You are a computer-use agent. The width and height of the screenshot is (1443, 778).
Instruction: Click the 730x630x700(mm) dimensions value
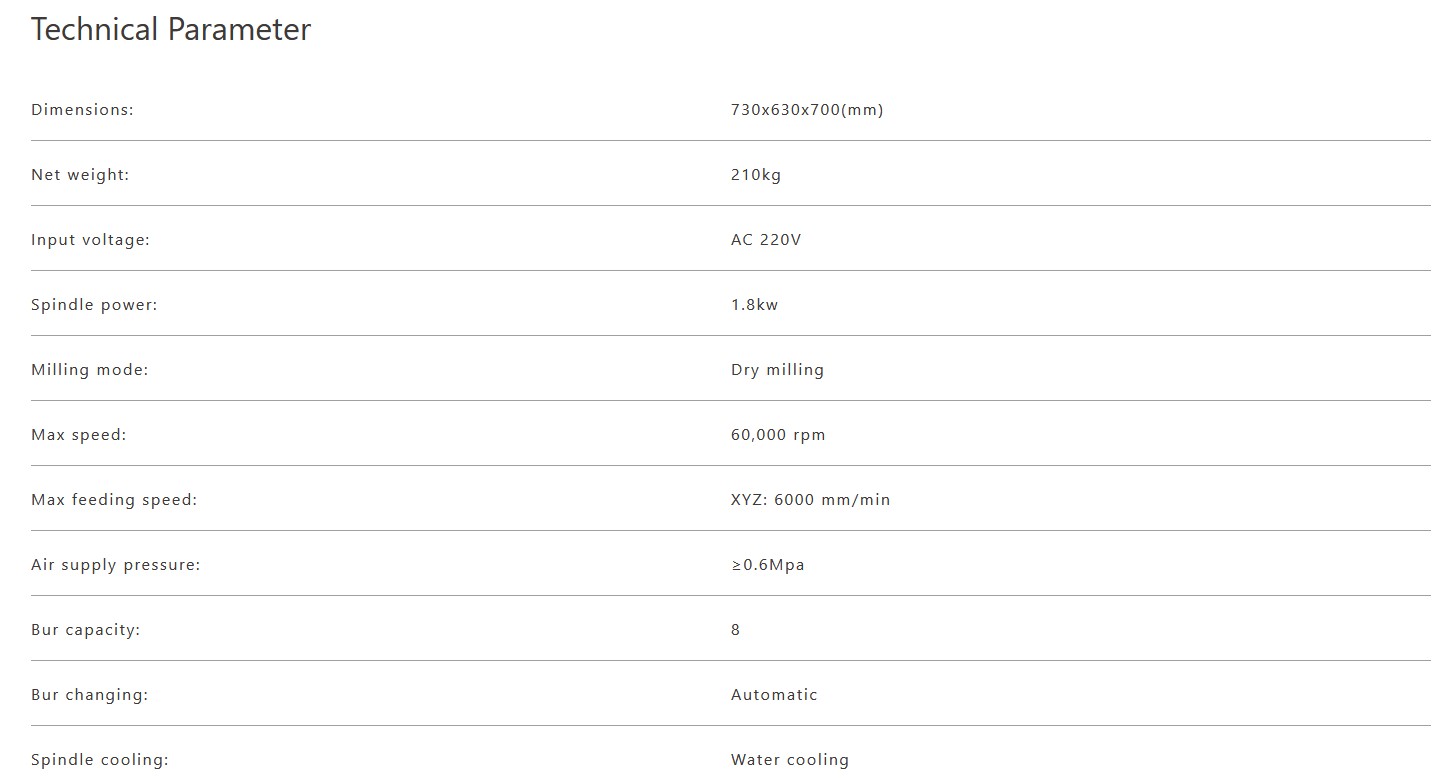coord(807,110)
